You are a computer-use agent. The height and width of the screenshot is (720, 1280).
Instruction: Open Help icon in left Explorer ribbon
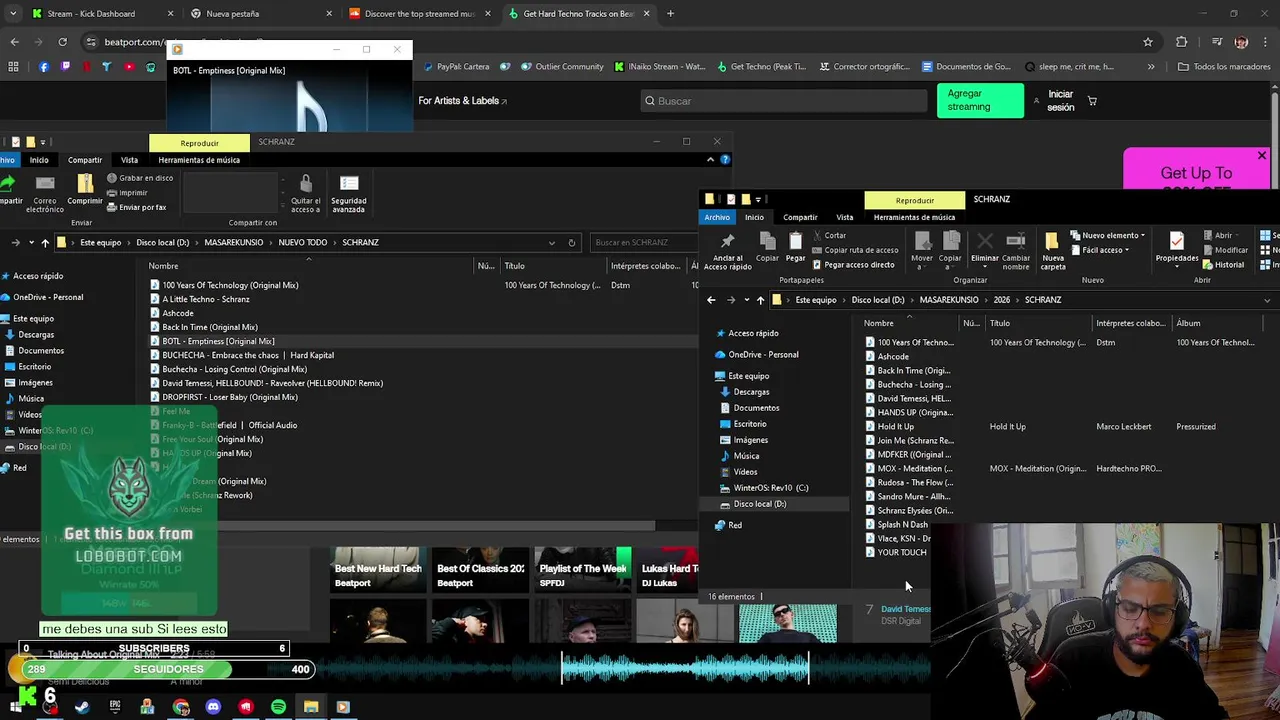point(725,160)
